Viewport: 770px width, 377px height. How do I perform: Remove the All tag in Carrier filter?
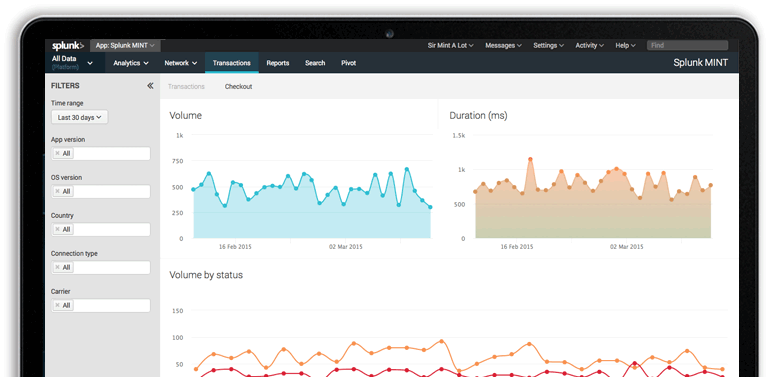[57, 305]
